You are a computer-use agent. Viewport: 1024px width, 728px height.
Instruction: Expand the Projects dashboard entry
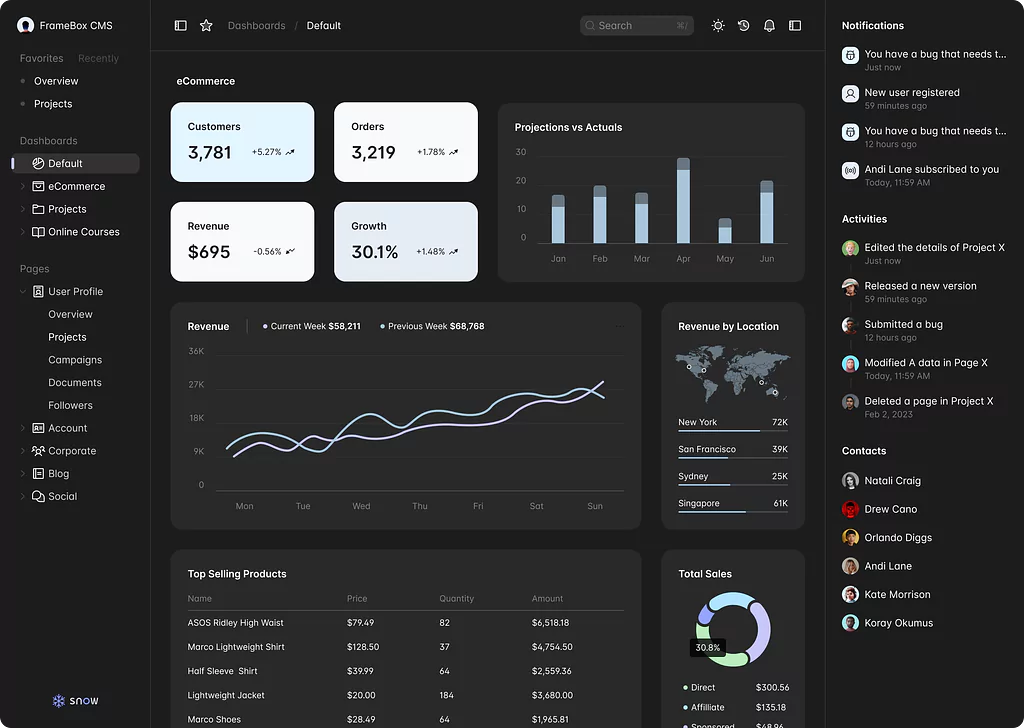pos(22,209)
